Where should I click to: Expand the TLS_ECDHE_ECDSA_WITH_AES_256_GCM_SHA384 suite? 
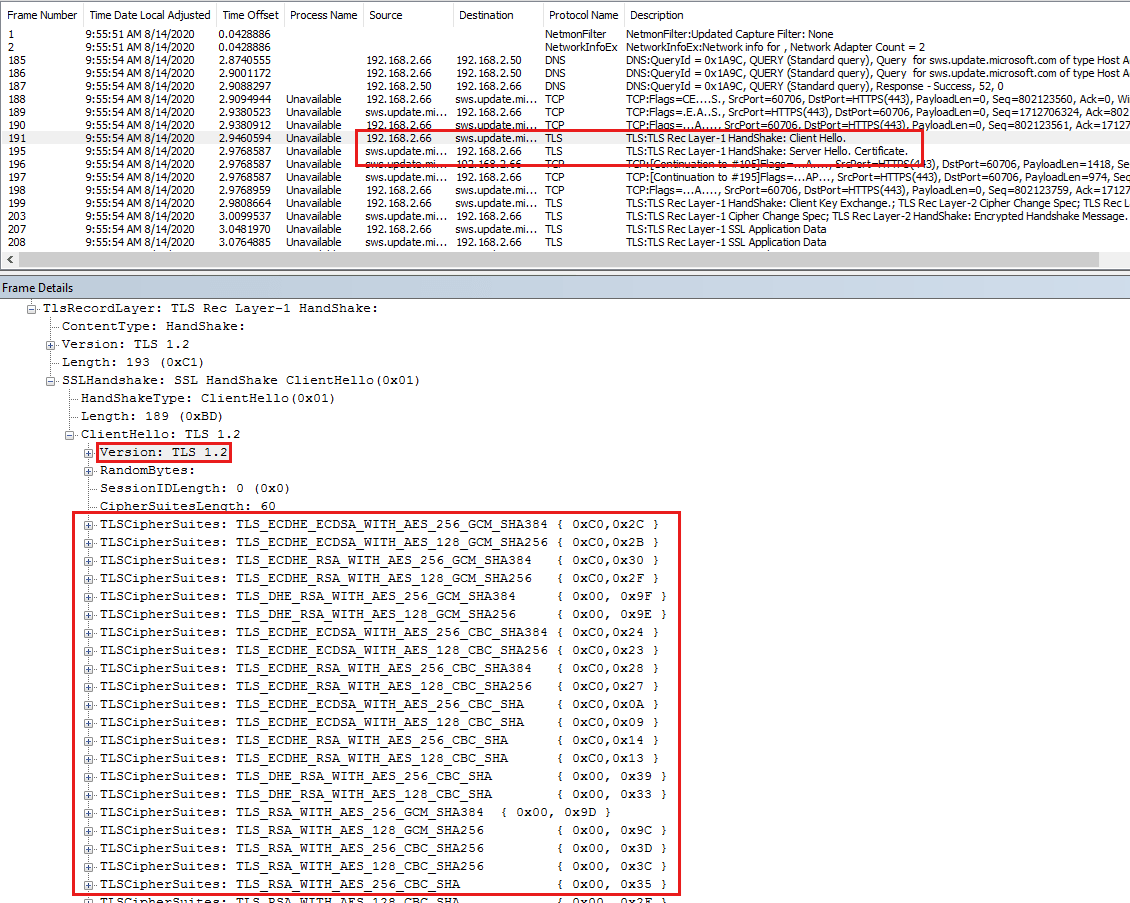tap(86, 523)
